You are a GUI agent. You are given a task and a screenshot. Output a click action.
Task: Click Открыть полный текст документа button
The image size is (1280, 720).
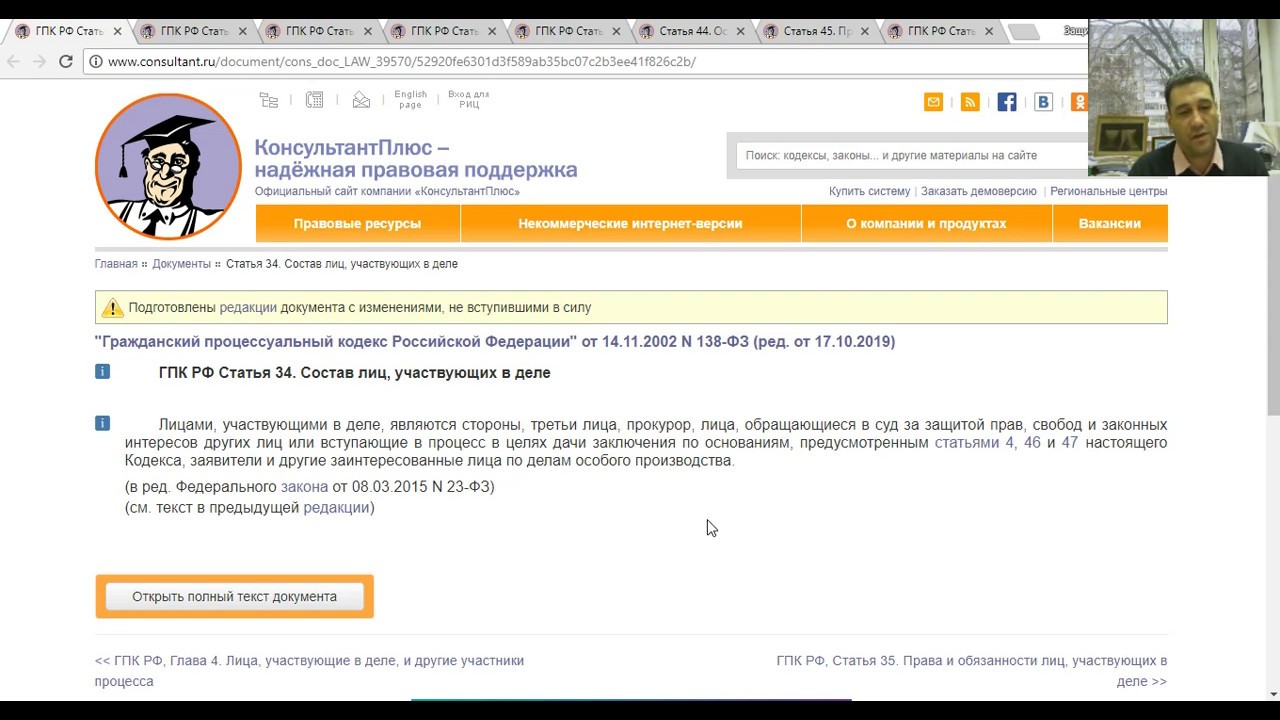tap(234, 596)
